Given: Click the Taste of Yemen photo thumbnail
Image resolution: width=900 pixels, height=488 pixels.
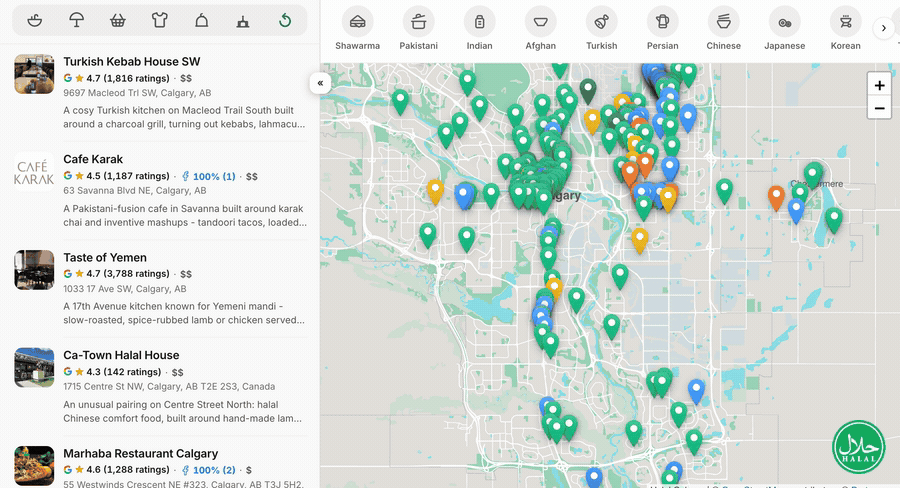Looking at the screenshot, I should pos(34,270).
